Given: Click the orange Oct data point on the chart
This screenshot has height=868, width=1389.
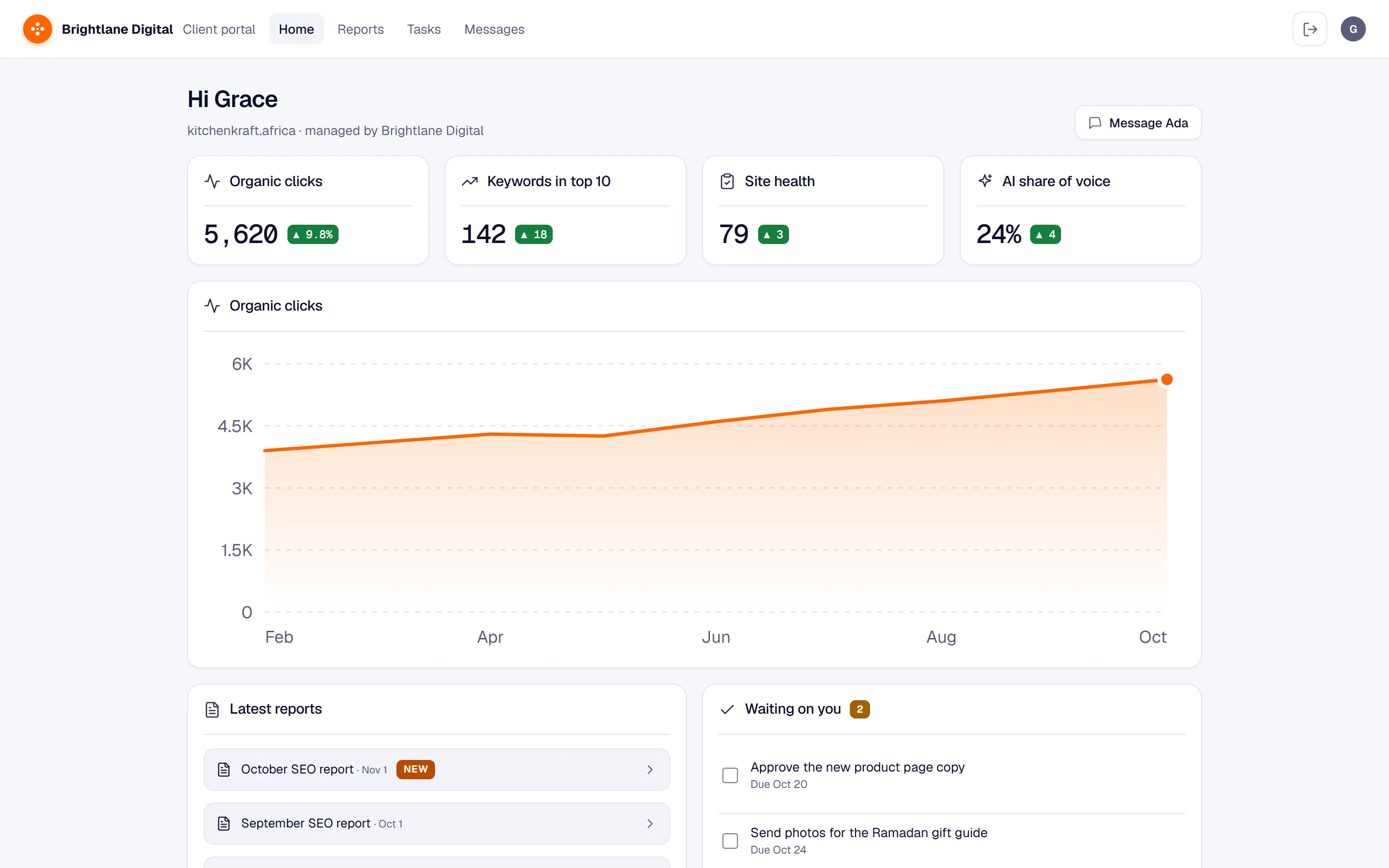Looking at the screenshot, I should (x=1167, y=380).
